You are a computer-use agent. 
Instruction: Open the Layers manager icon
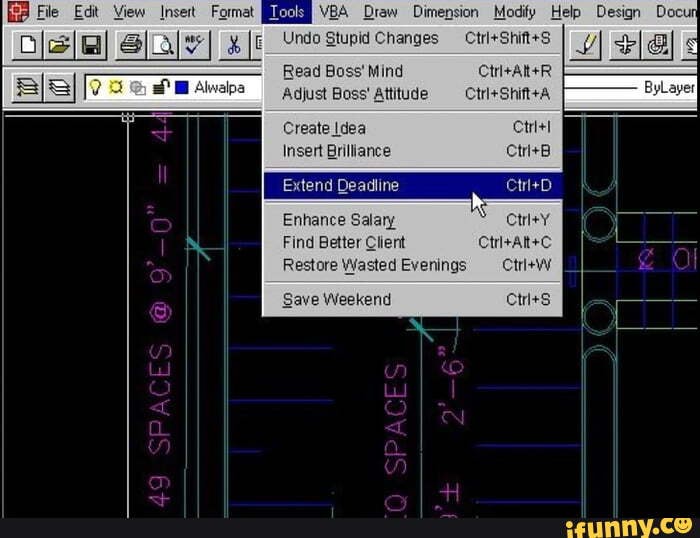click(60, 88)
